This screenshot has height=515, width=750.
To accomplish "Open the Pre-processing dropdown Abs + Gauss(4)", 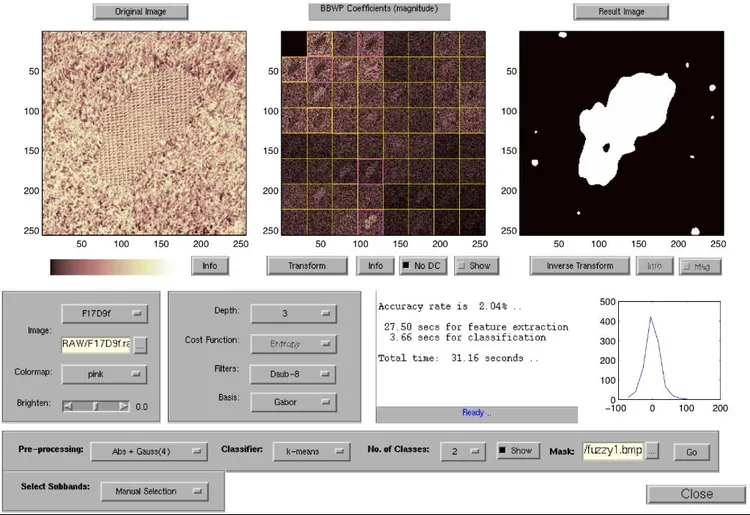I will (x=148, y=451).
